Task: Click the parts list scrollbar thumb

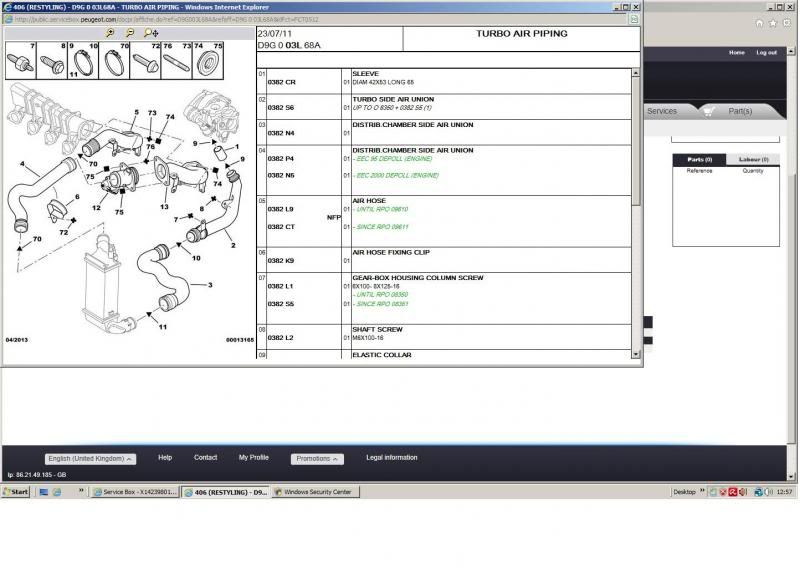Action: pos(636,141)
